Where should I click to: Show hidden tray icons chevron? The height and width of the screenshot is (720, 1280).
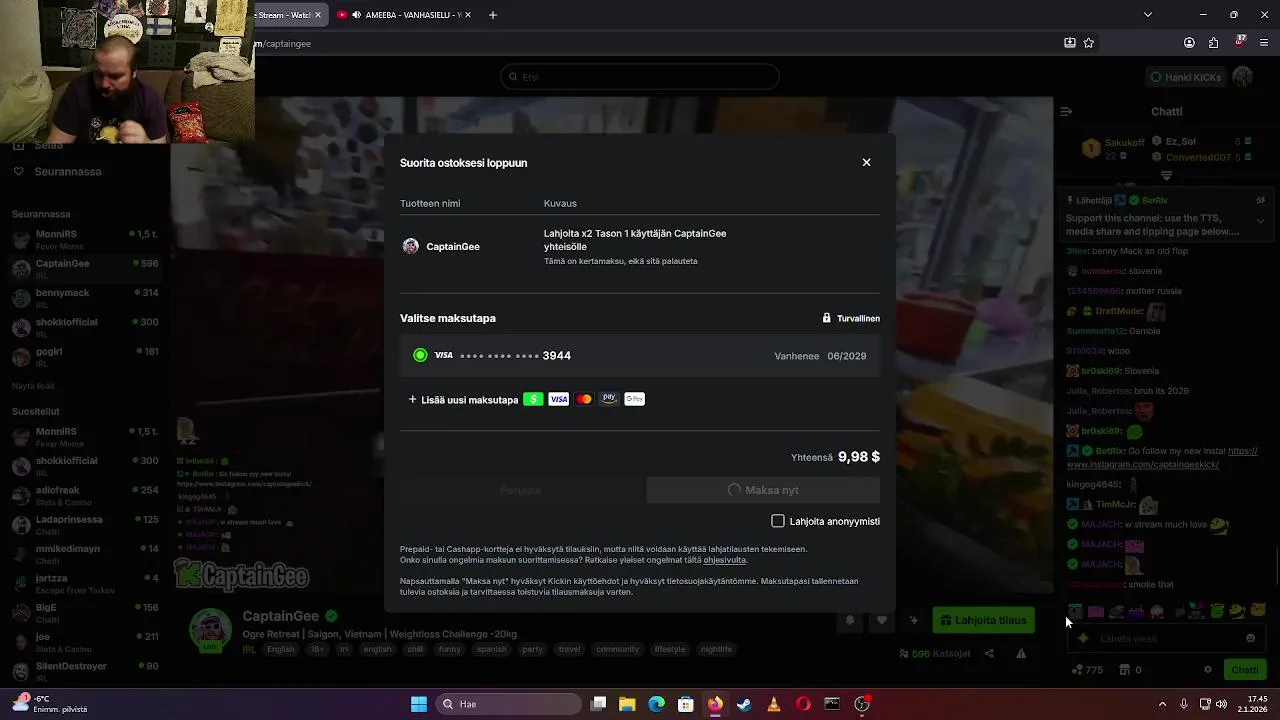(x=1162, y=704)
